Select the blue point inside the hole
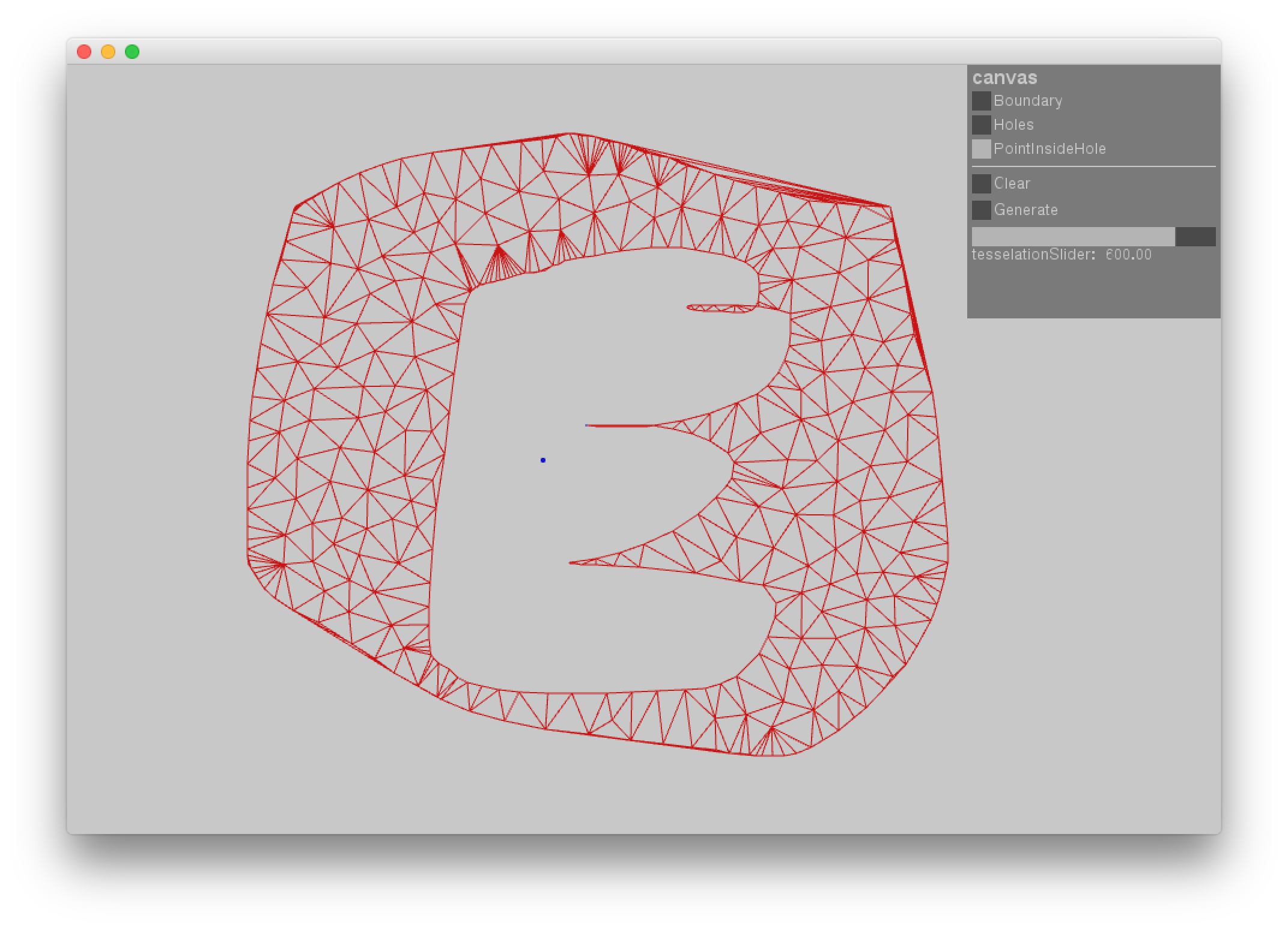The image size is (1288, 930). click(542, 460)
